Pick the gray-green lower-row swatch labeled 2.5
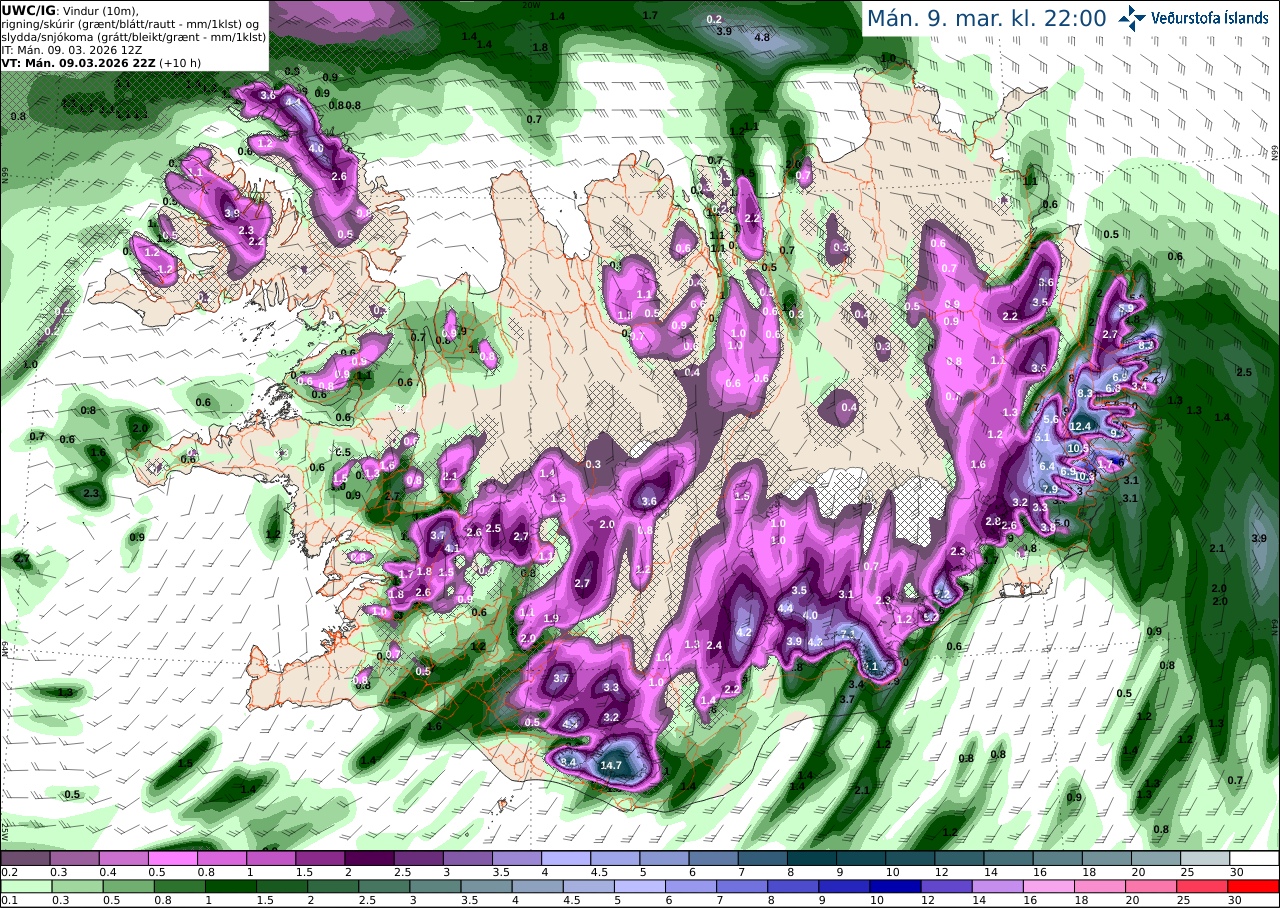 tap(384, 886)
